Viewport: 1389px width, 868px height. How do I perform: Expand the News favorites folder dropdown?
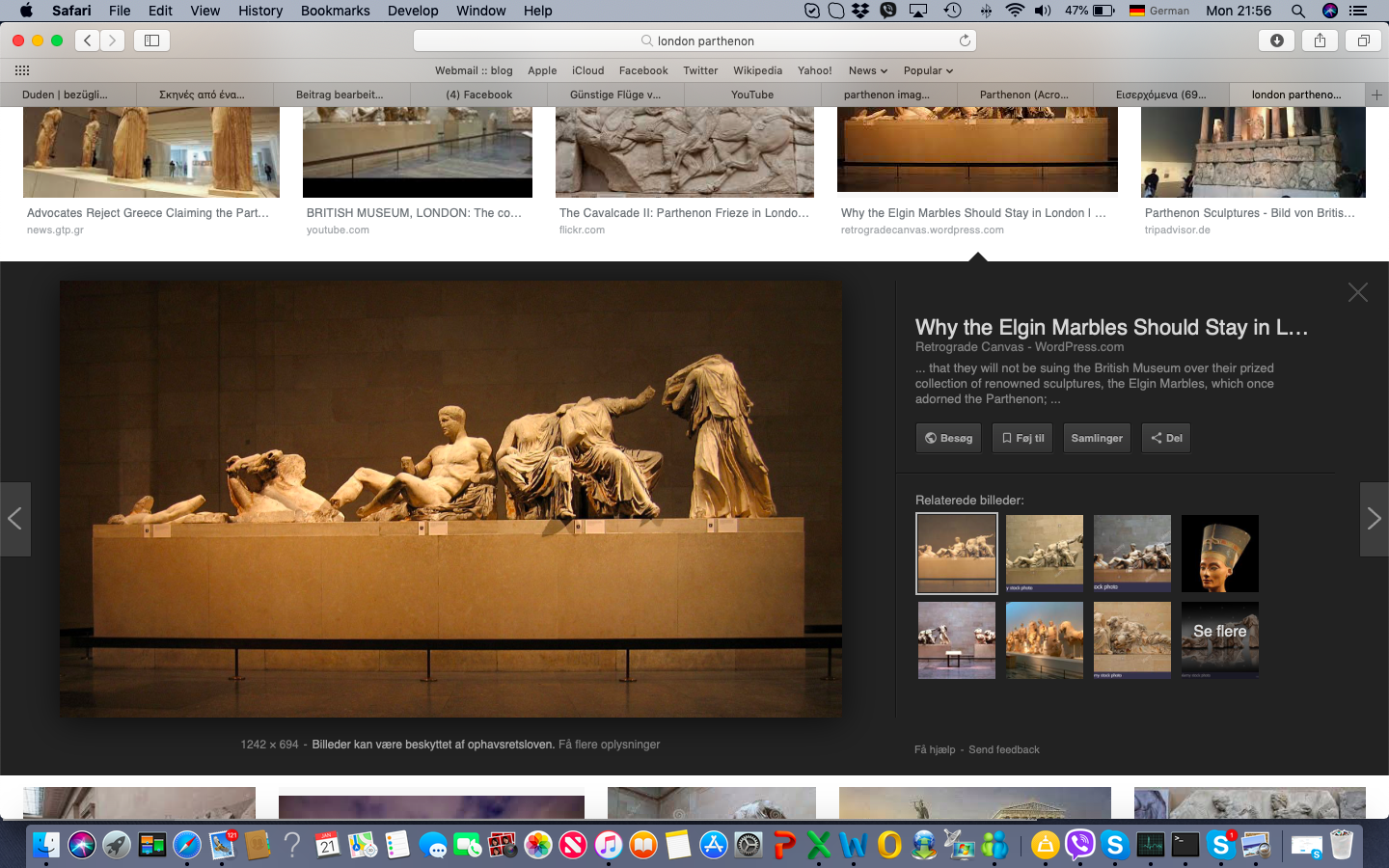tap(868, 70)
